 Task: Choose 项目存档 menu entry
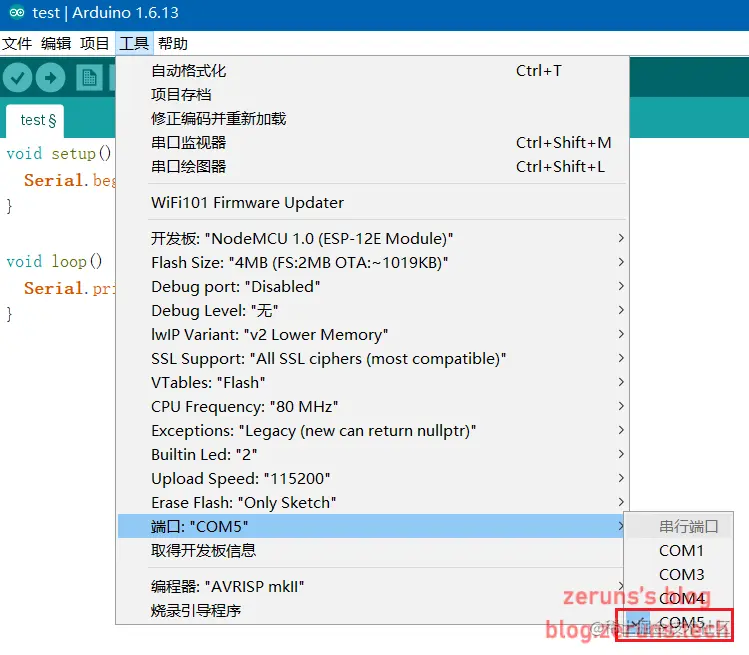click(372, 95)
